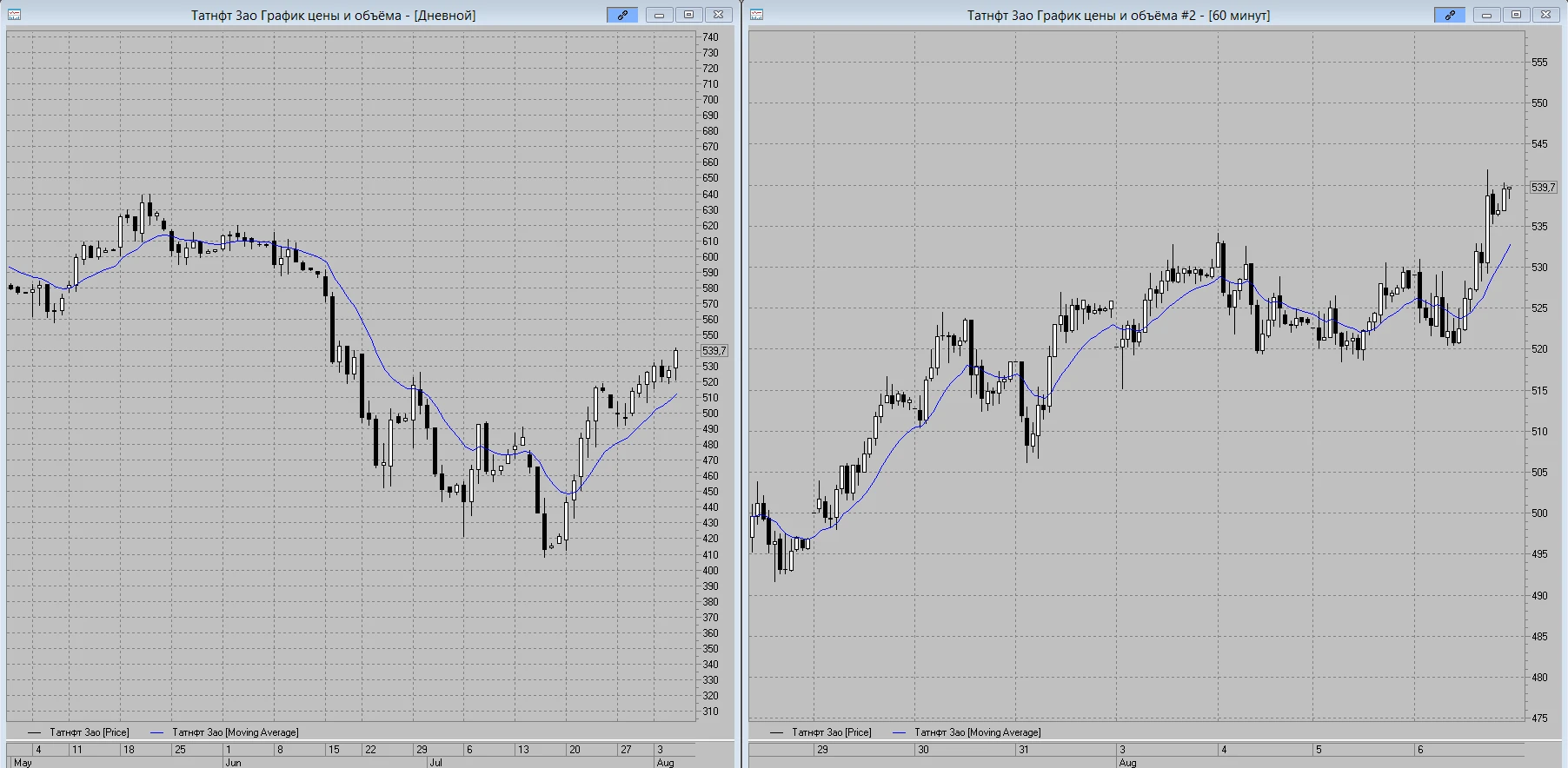Click the 740 level at the top of the daily price axis

(x=711, y=37)
